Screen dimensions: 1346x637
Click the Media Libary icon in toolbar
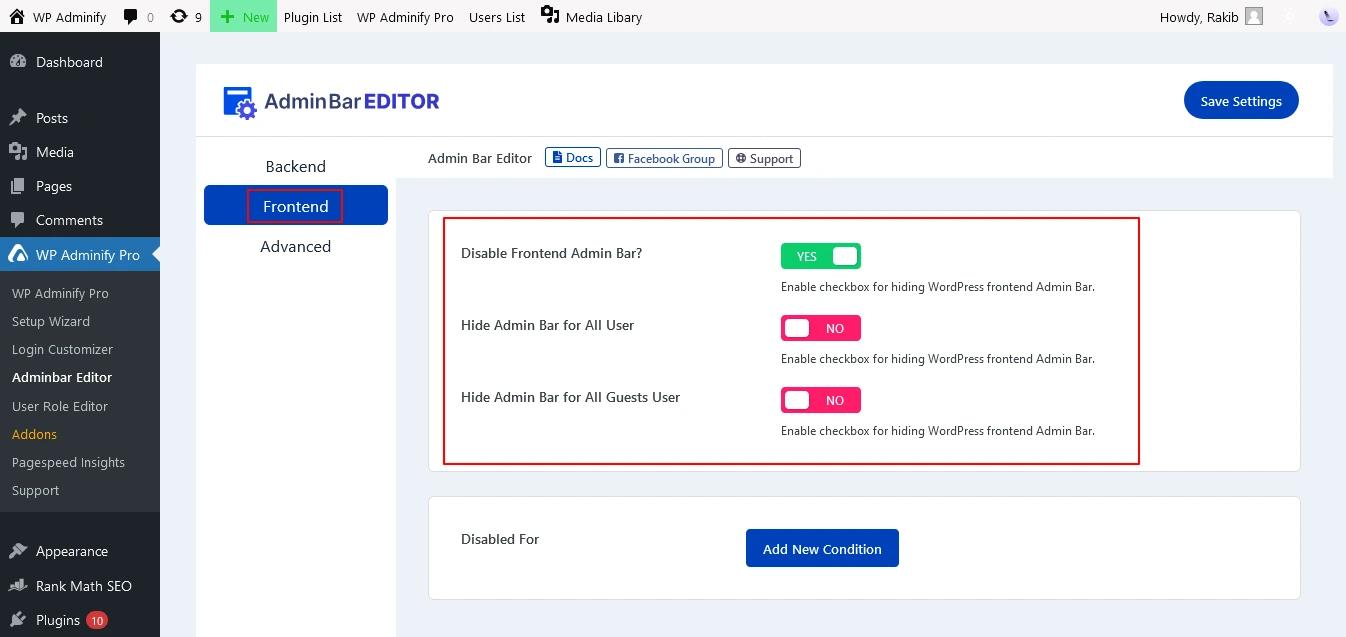[x=548, y=15]
